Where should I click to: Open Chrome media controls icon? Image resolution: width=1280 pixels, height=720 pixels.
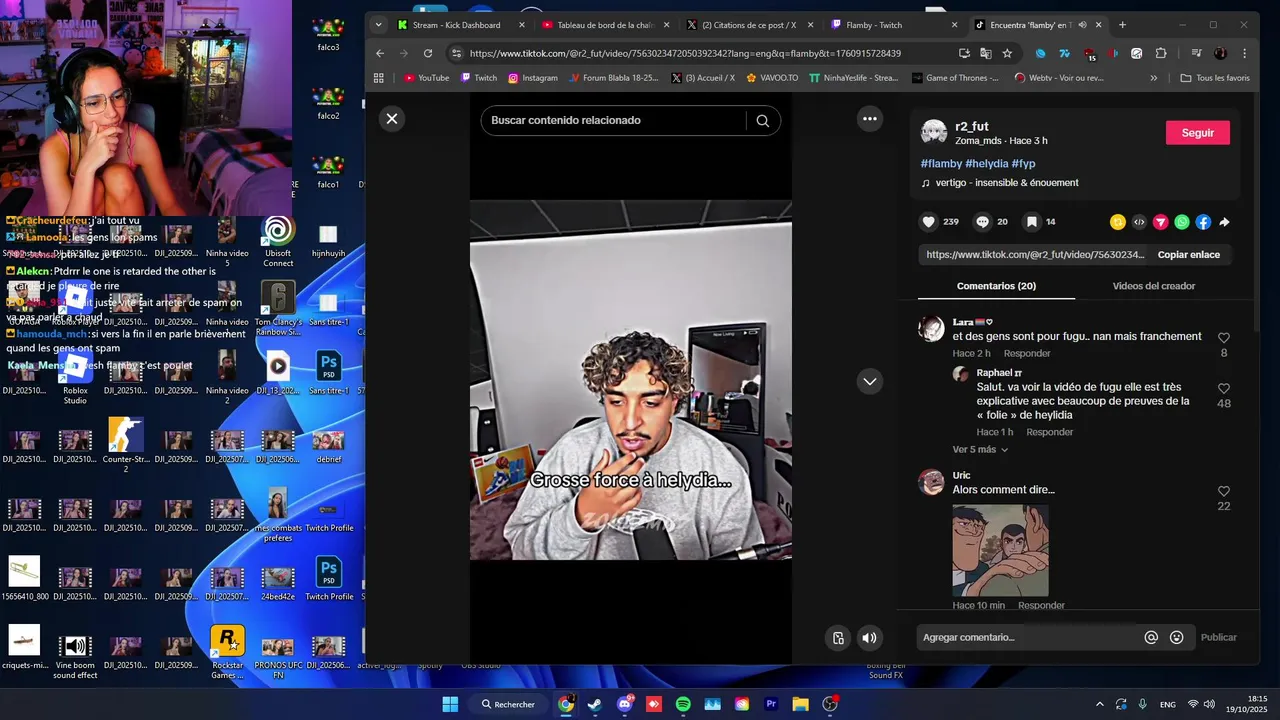point(1196,53)
